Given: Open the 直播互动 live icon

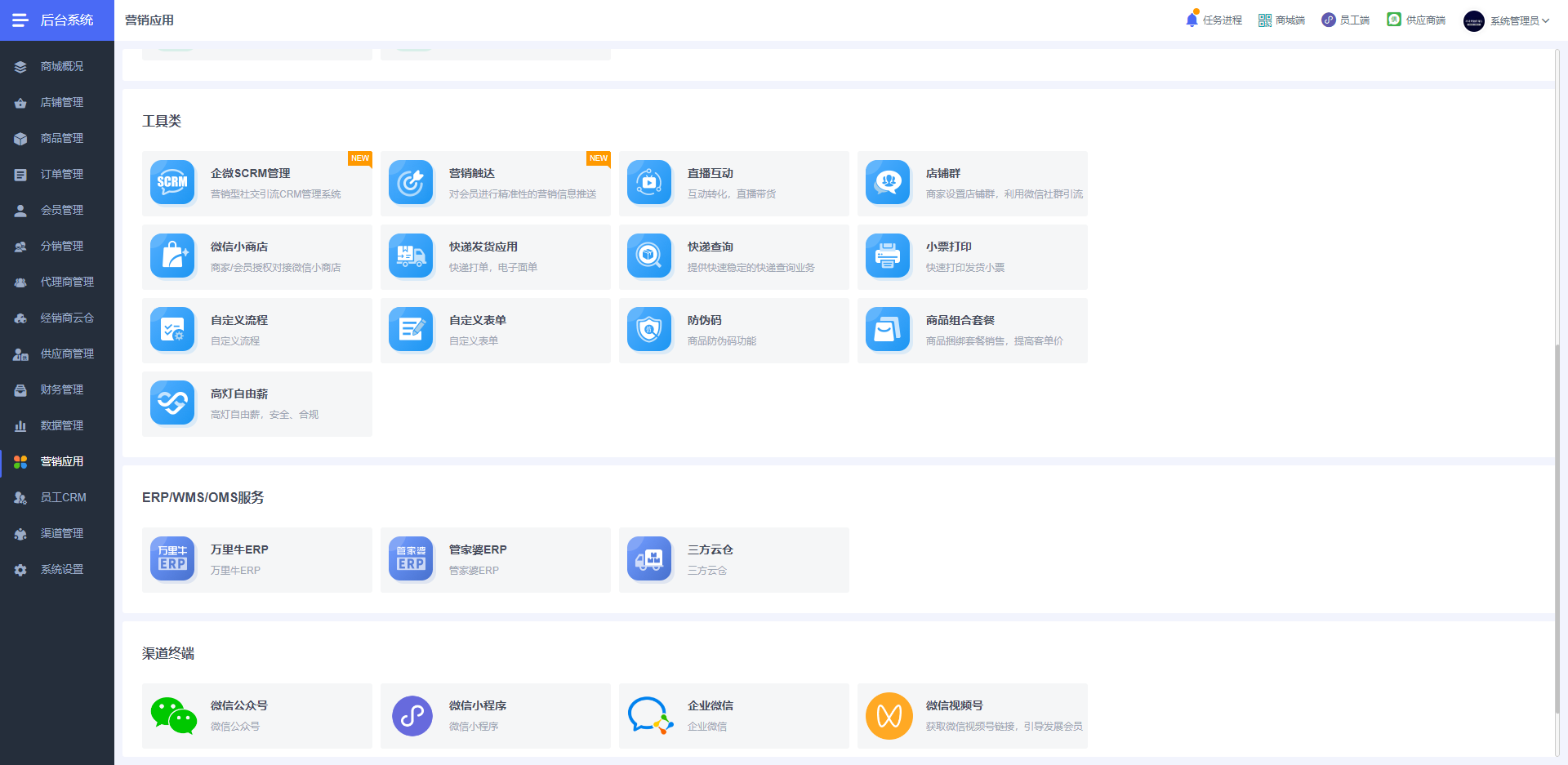Looking at the screenshot, I should 649,182.
